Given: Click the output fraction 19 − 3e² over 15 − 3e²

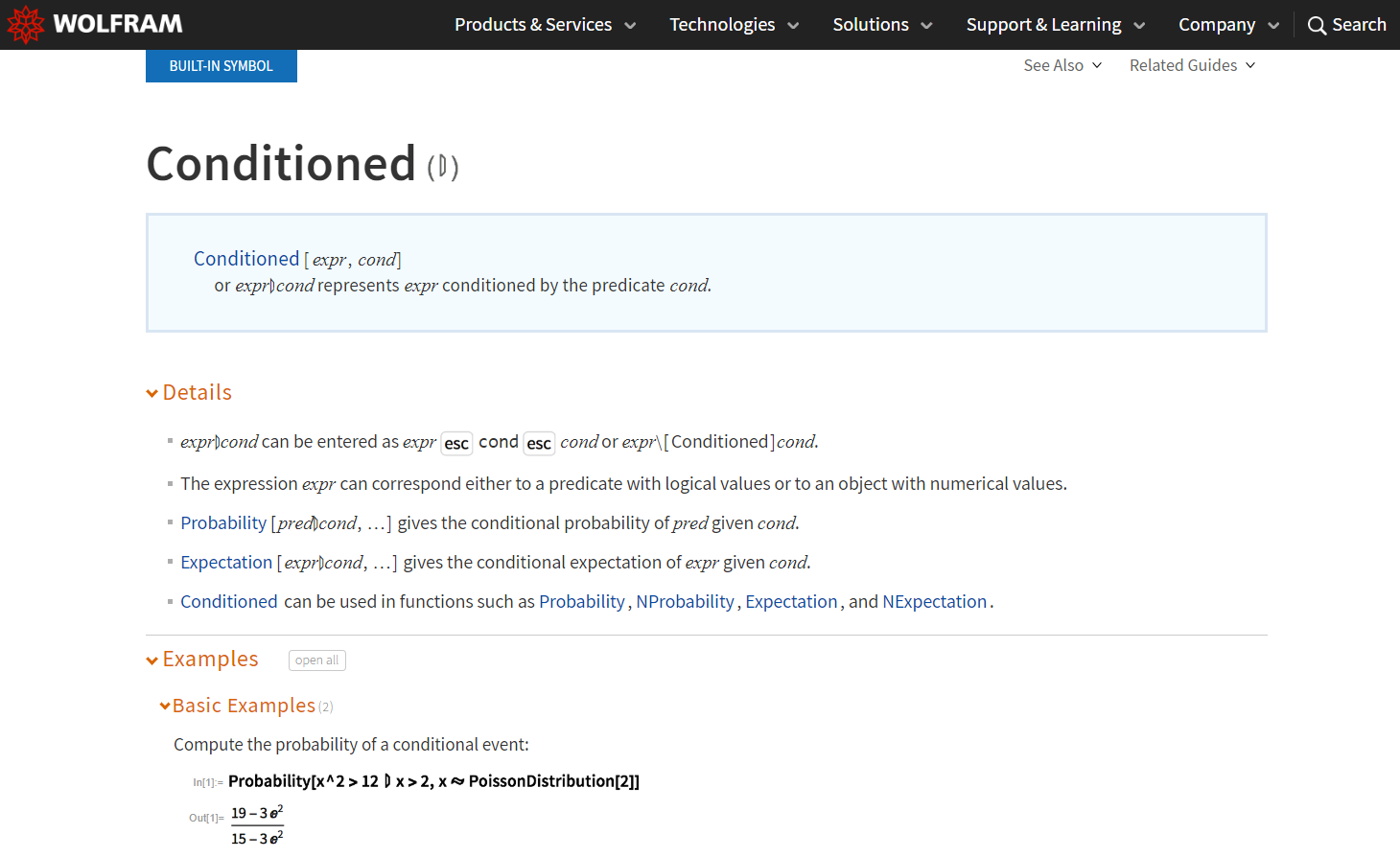Looking at the screenshot, I should [257, 825].
